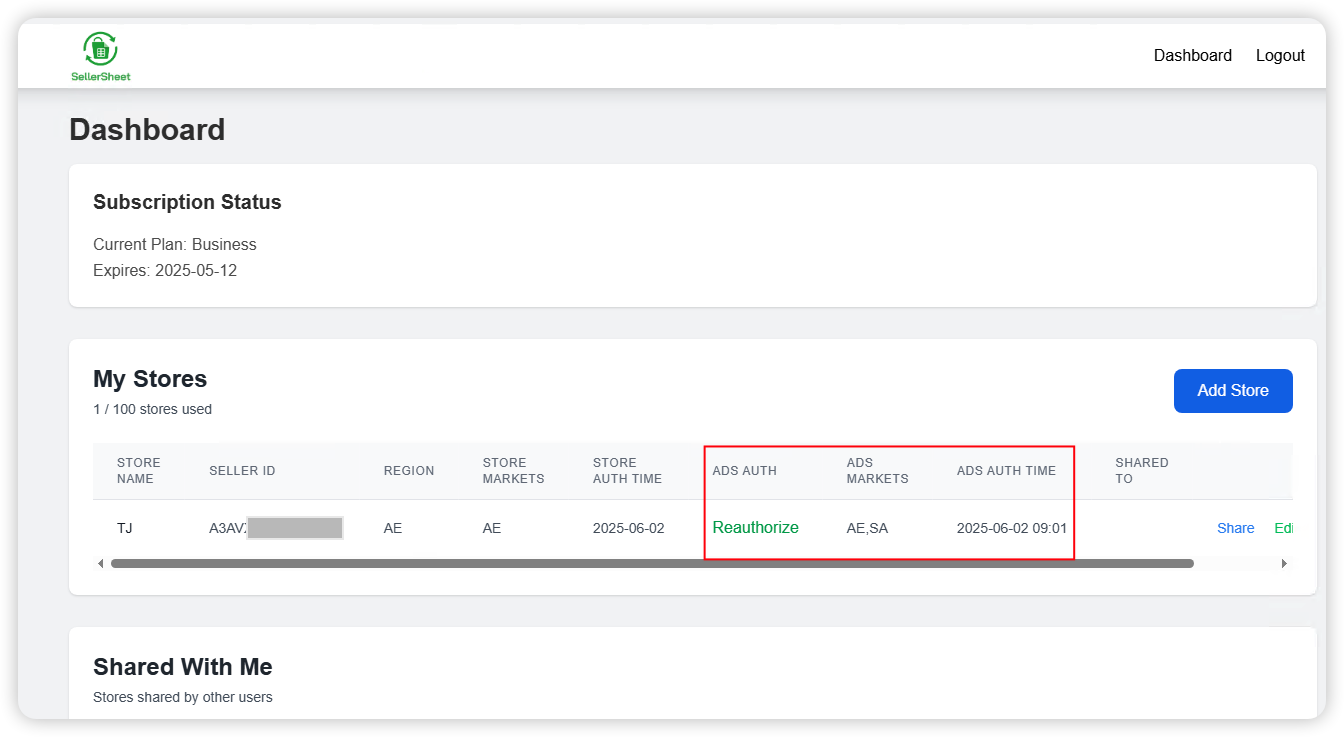1344x737 pixels.
Task: Open the Dashboard navigation link
Action: point(1192,56)
